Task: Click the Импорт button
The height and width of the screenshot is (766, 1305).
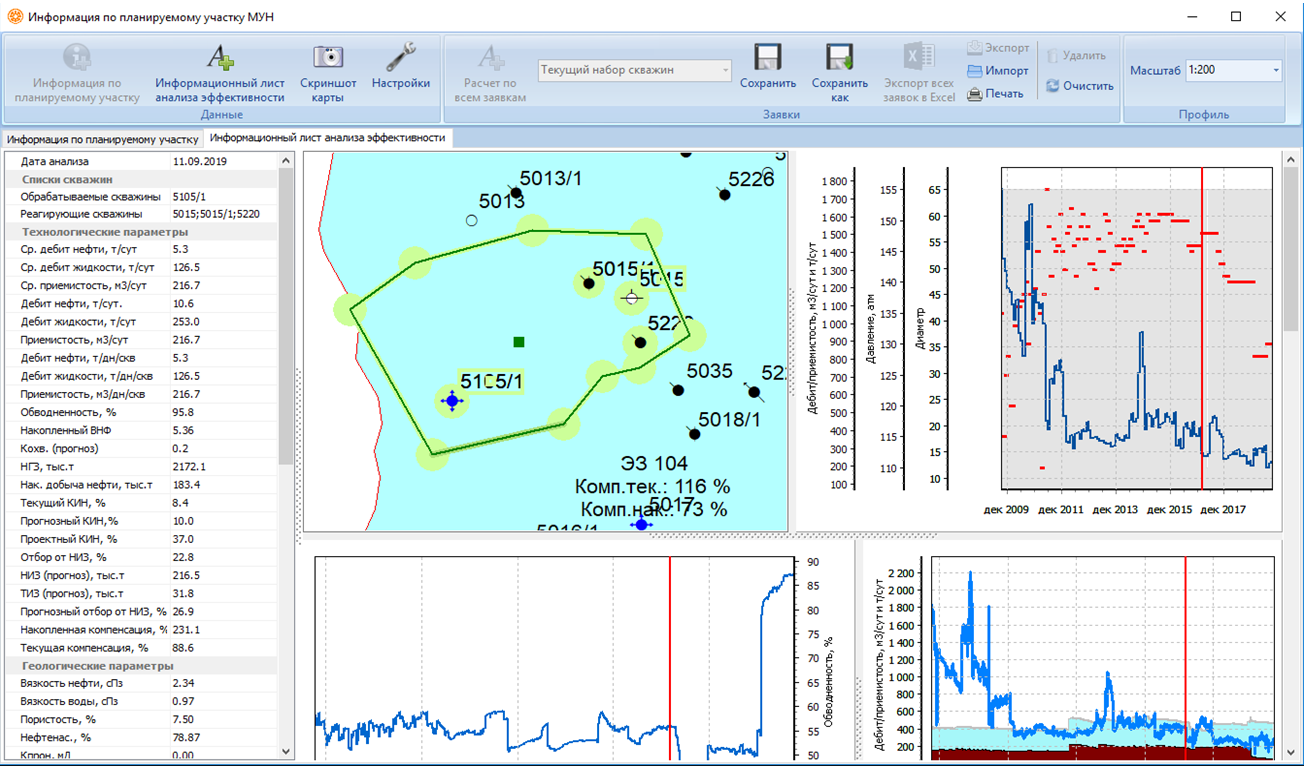Action: 998,71
